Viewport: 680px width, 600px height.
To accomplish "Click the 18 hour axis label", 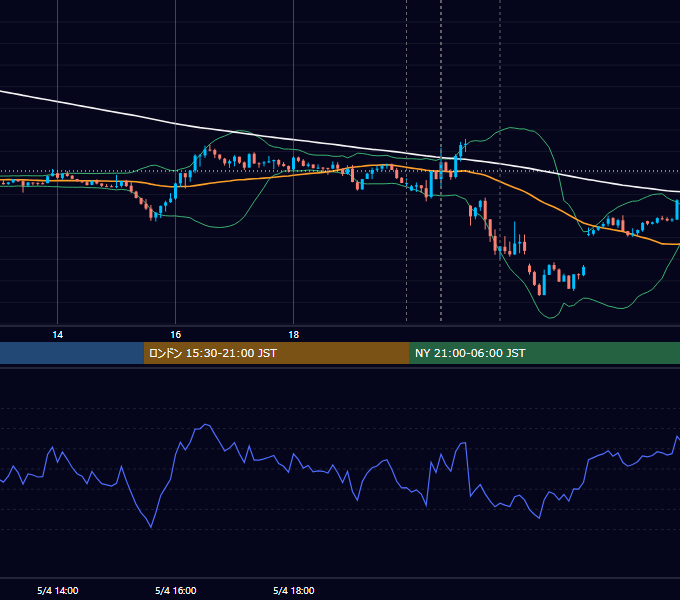I will [294, 335].
